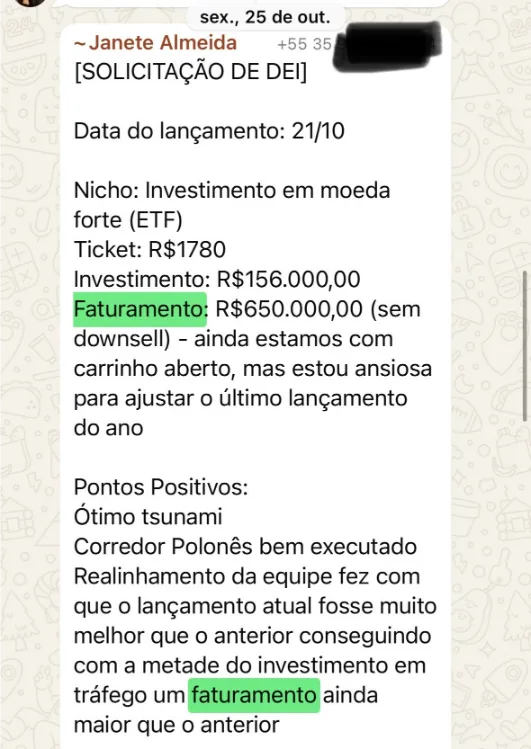Click the sex., 25 de out. date chip
Image resolution: width=531 pixels, height=749 pixels.
pyautogui.click(x=265, y=17)
